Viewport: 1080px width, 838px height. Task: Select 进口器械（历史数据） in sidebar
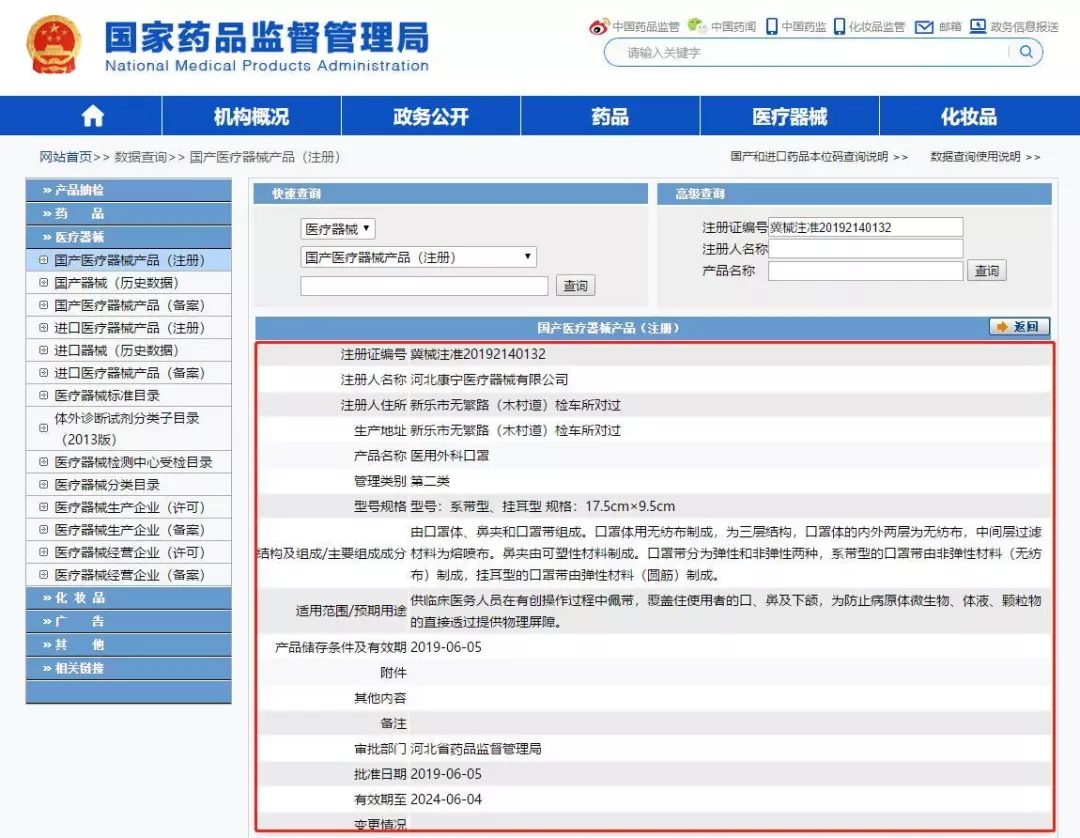coord(116,350)
